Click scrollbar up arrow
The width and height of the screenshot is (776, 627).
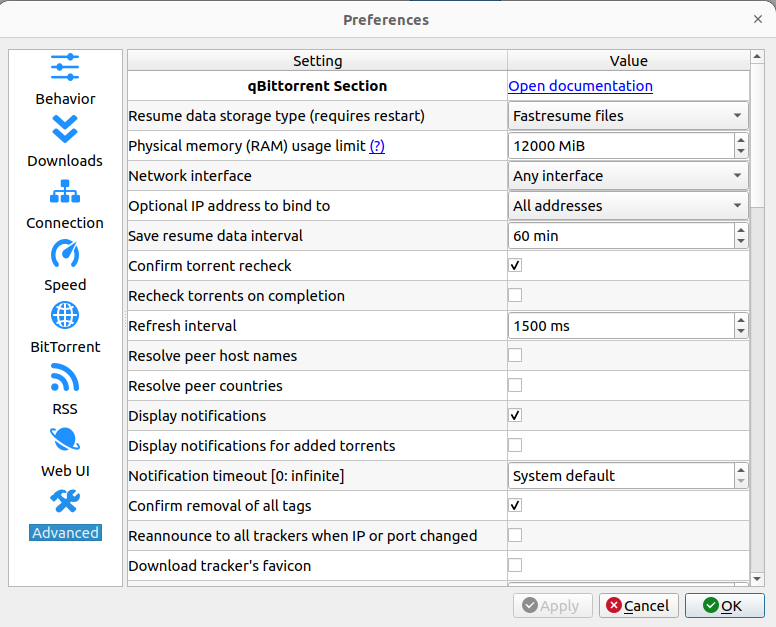coord(757,56)
